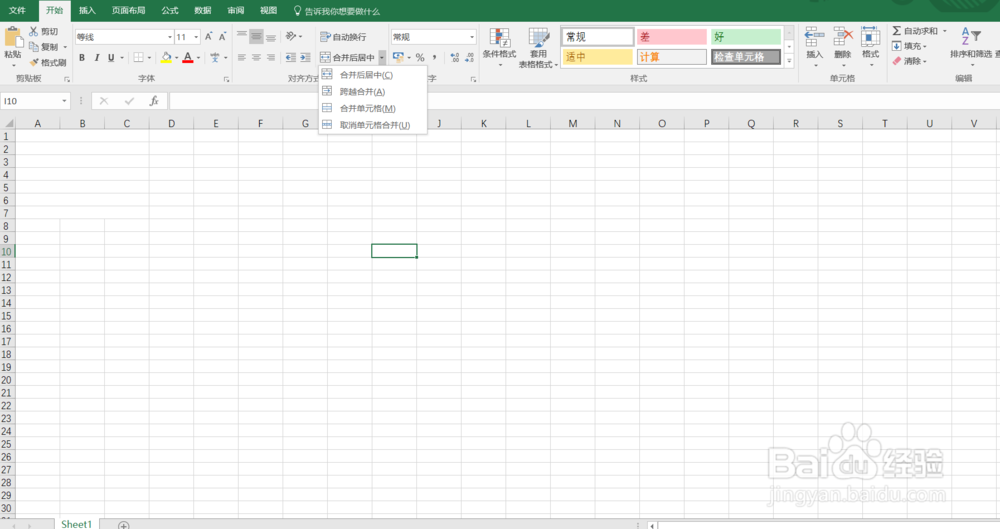Open the Fill (填充) menu
The width and height of the screenshot is (1000, 529).
click(x=909, y=46)
